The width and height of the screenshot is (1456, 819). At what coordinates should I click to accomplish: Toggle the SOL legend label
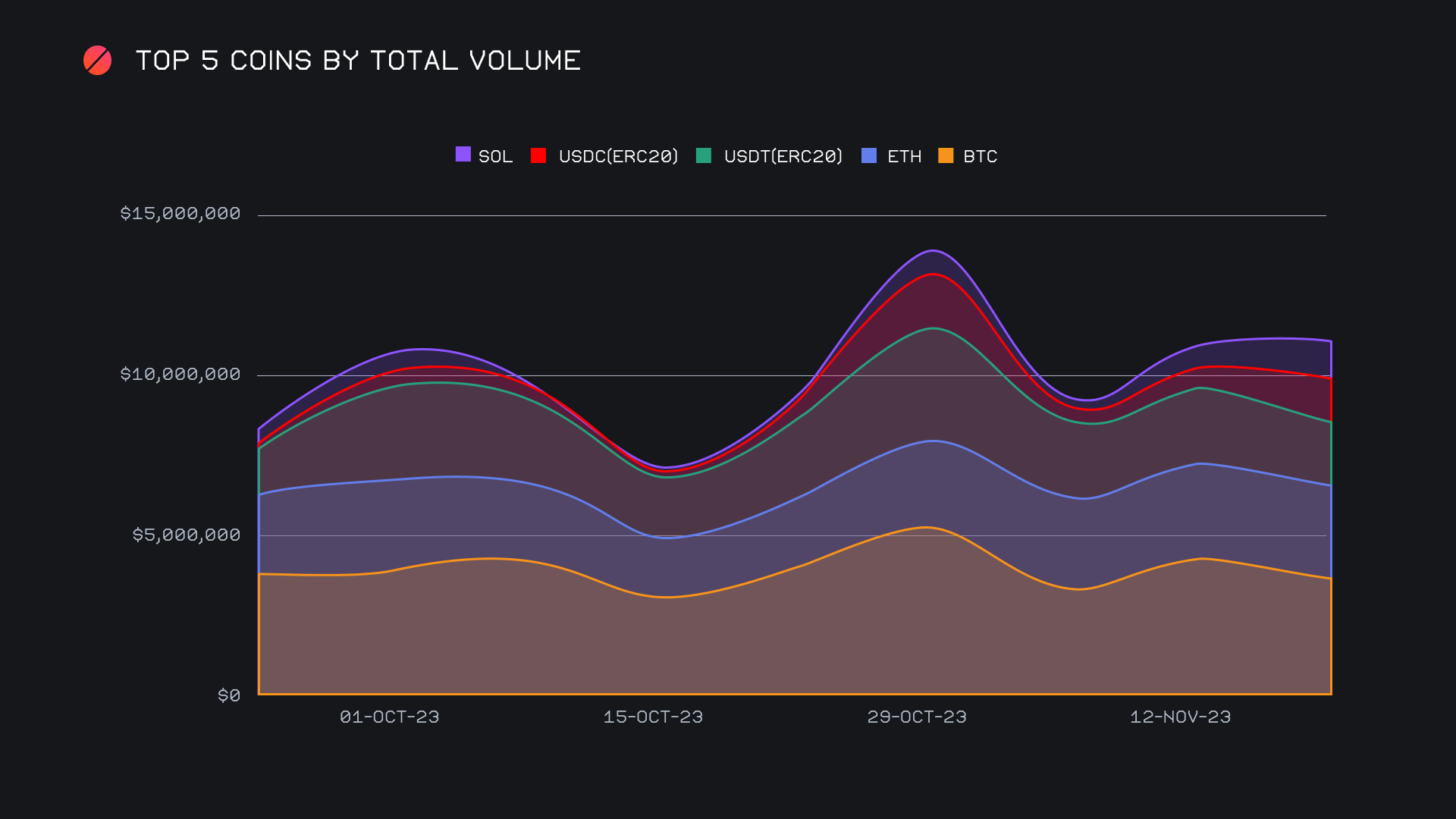495,156
